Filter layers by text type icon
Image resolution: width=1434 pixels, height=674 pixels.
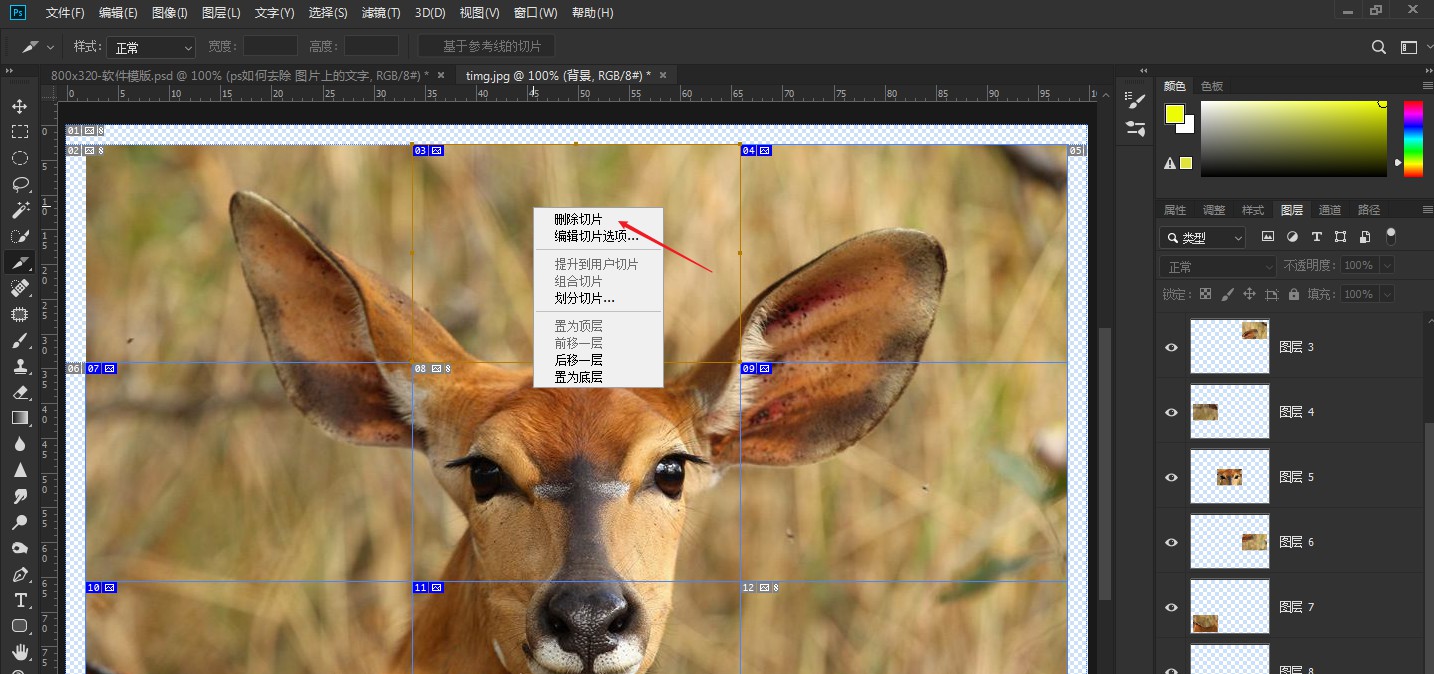tap(1316, 237)
